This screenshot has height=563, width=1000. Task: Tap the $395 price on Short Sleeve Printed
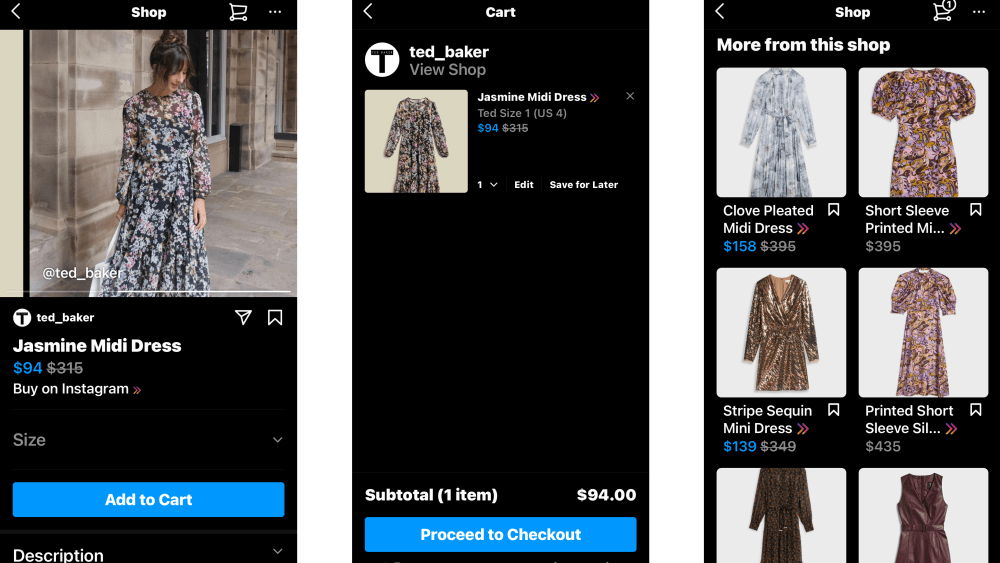883,246
